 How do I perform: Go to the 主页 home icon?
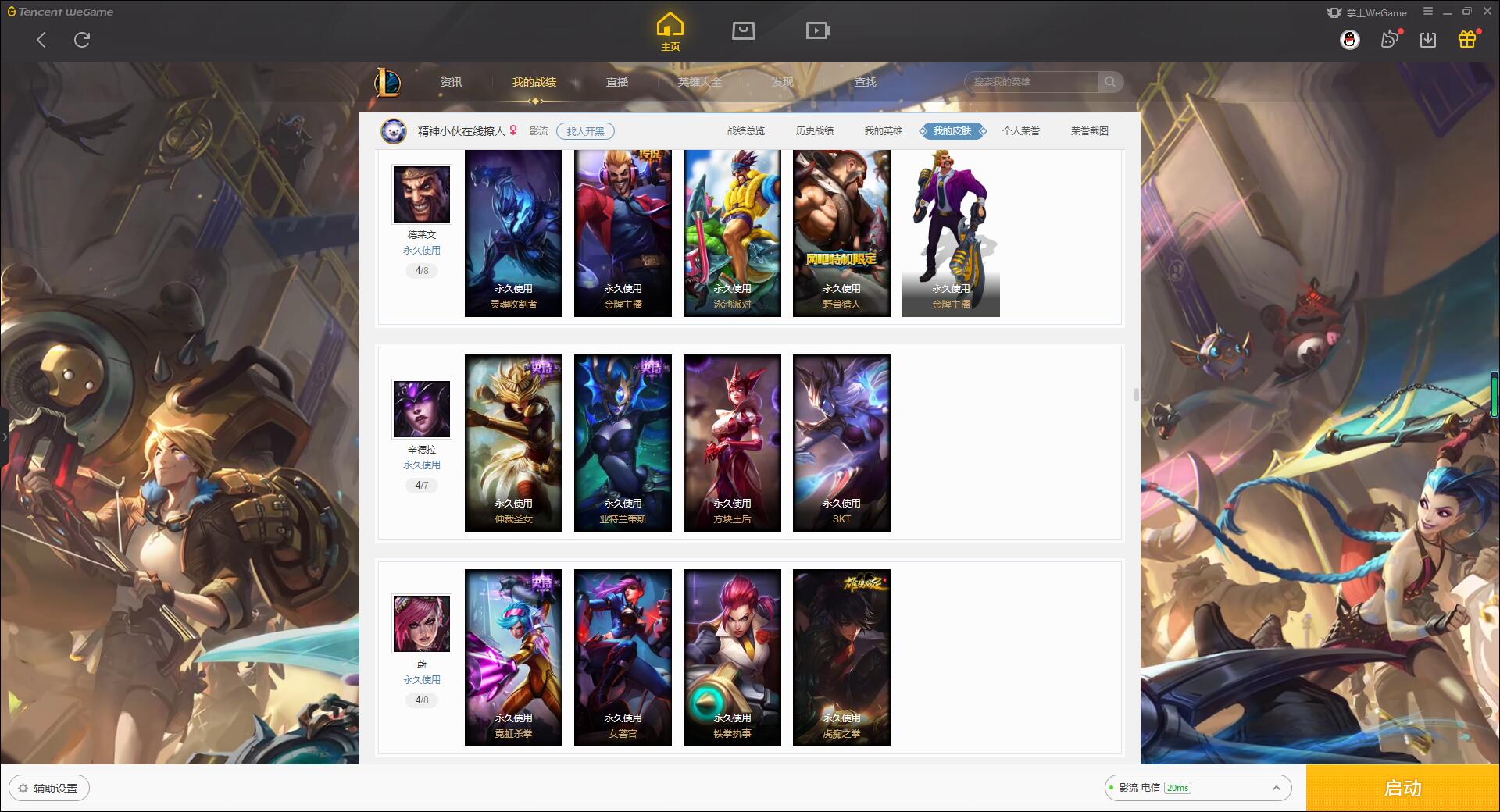point(670,33)
